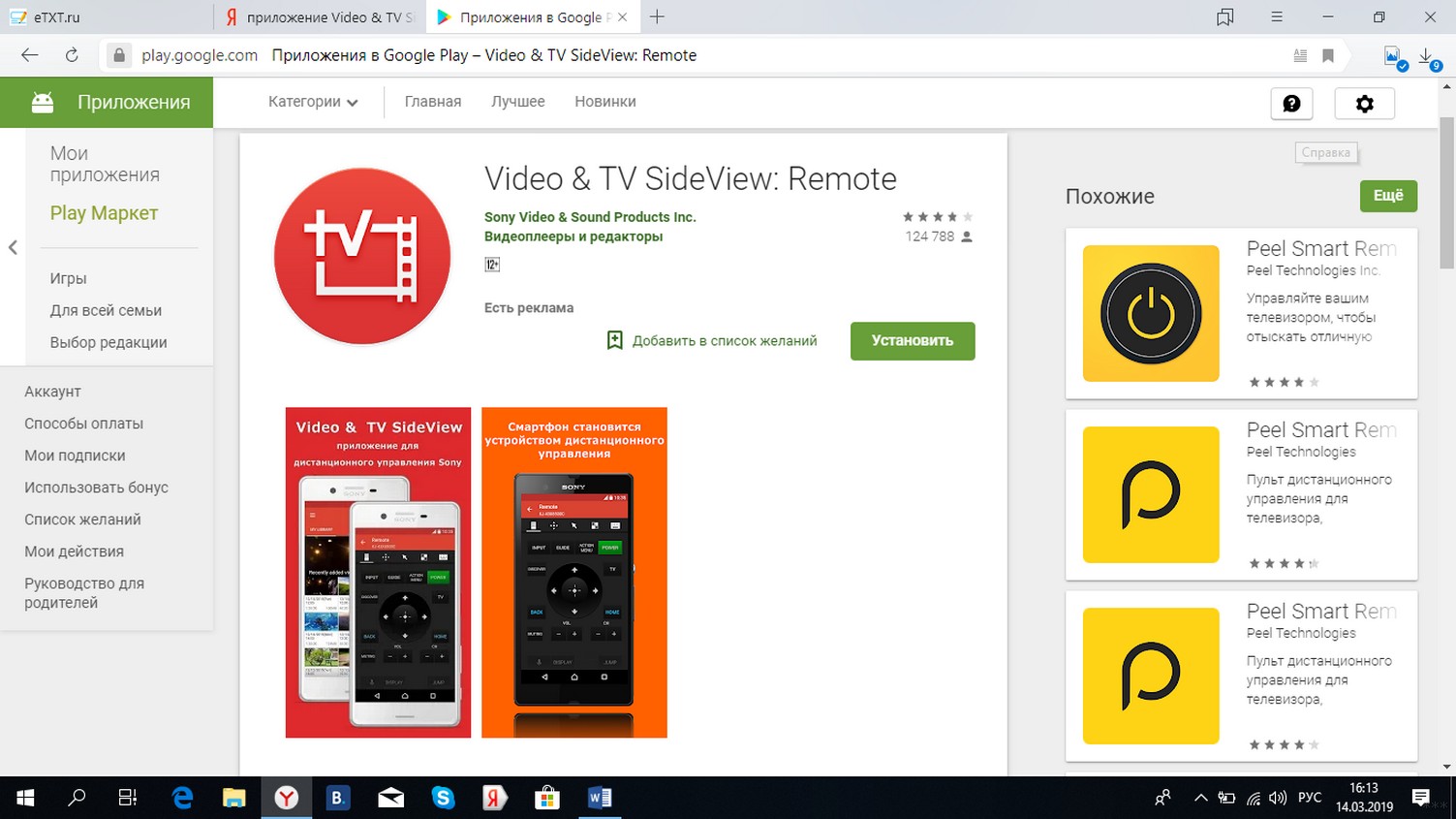1456x819 pixels.
Task: Click the address bar URL play.google.com
Action: click(x=200, y=55)
